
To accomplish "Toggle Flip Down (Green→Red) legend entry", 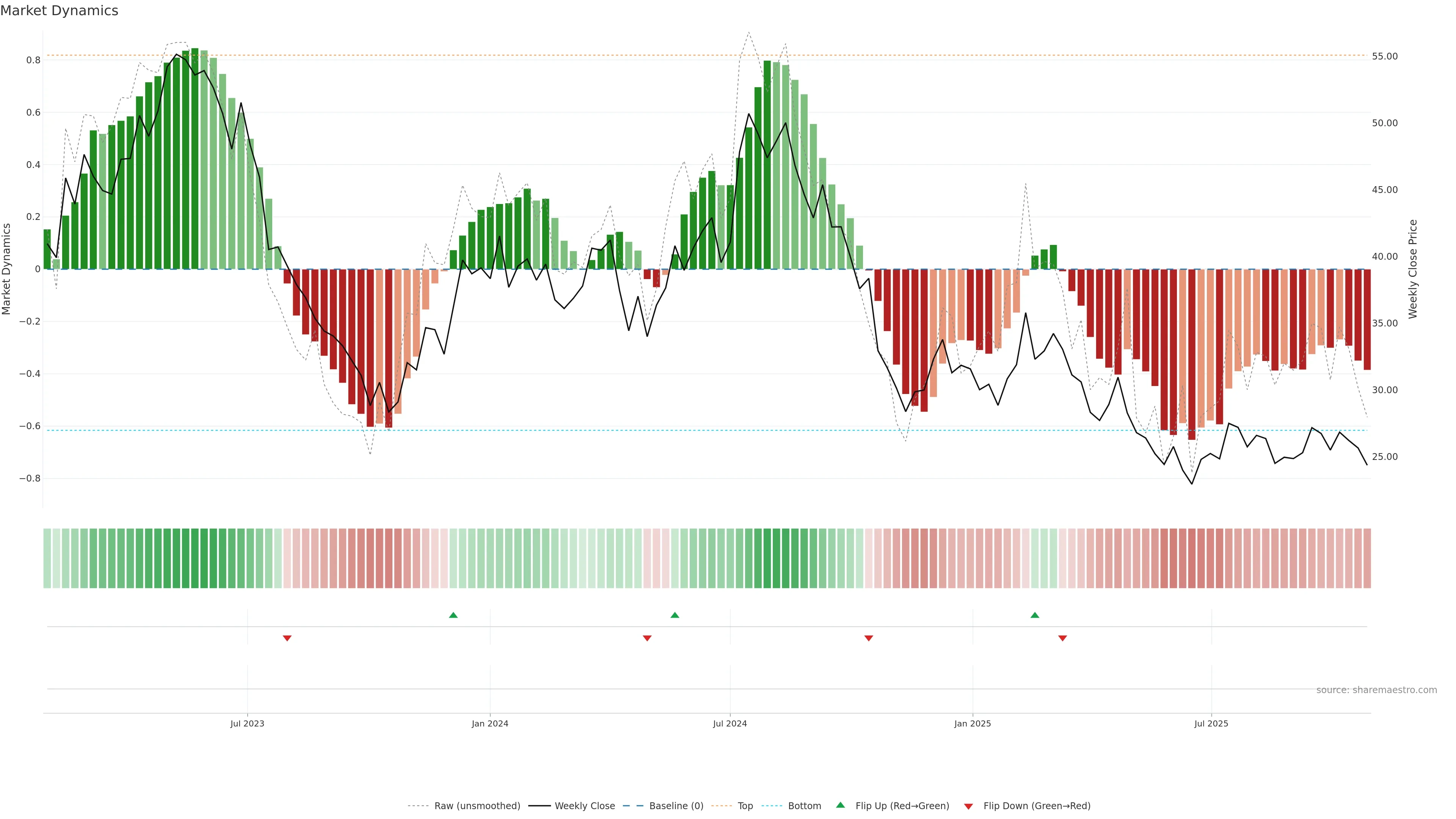I will point(1037,805).
